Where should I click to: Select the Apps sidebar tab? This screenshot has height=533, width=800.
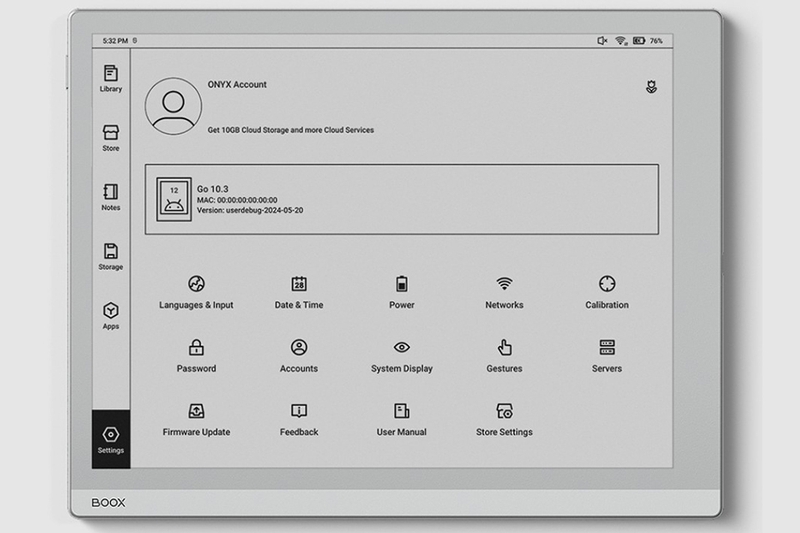[111, 316]
